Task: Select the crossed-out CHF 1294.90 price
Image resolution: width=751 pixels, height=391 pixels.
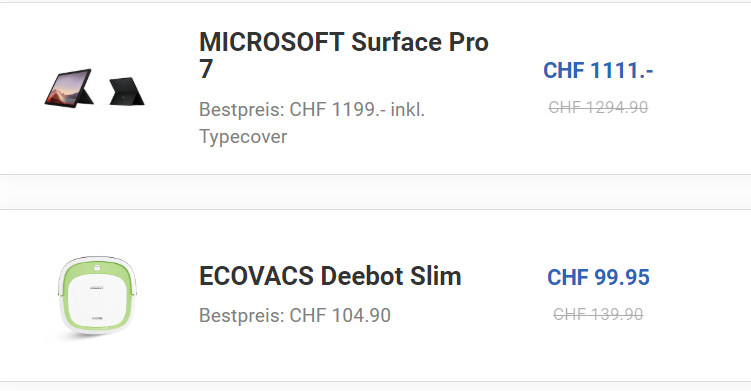Action: pyautogui.click(x=598, y=107)
